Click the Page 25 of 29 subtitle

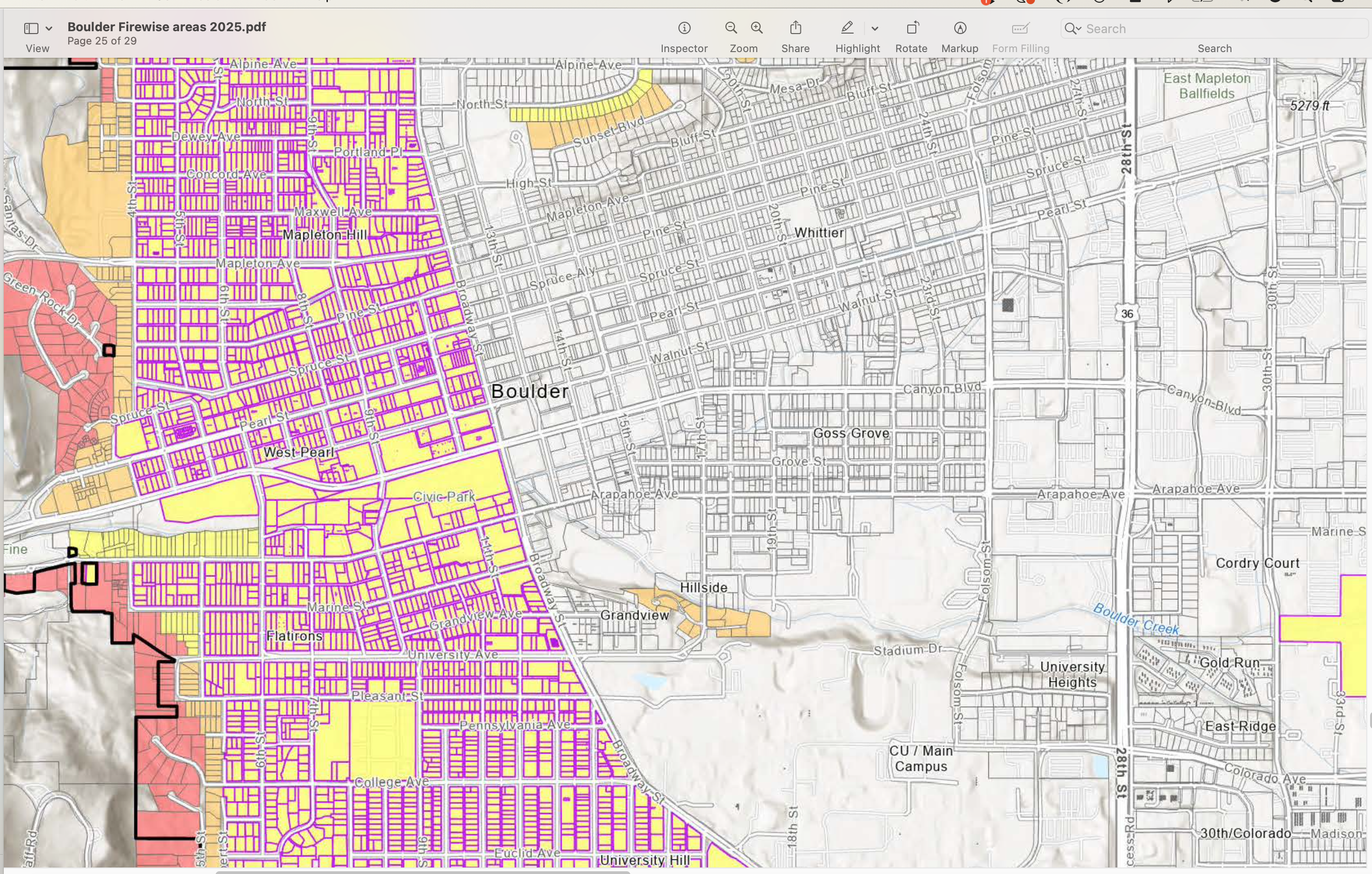(102, 41)
